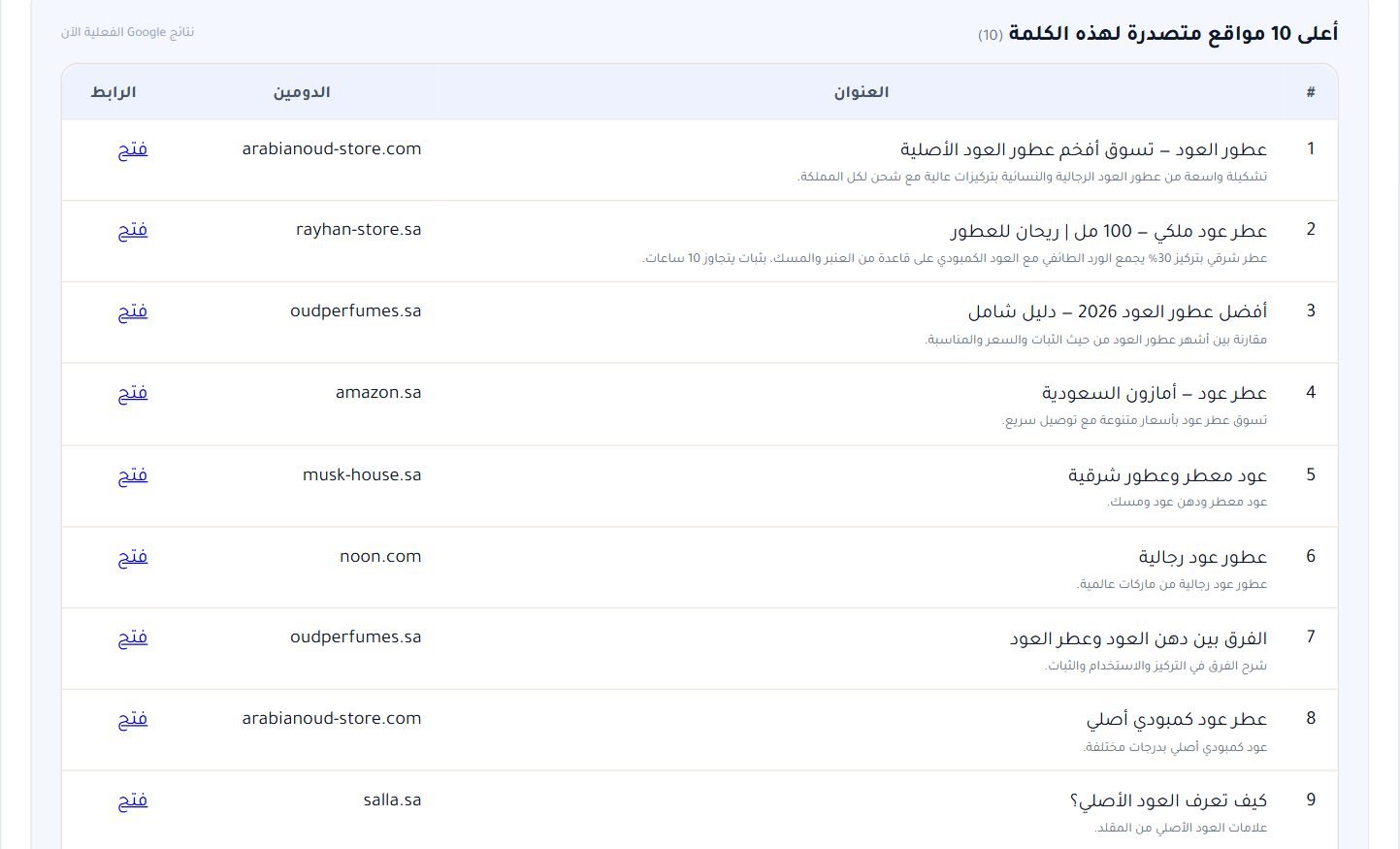Open link for arabianoud-store.com row 8
Image resolution: width=1400 pixels, height=849 pixels.
point(133,719)
